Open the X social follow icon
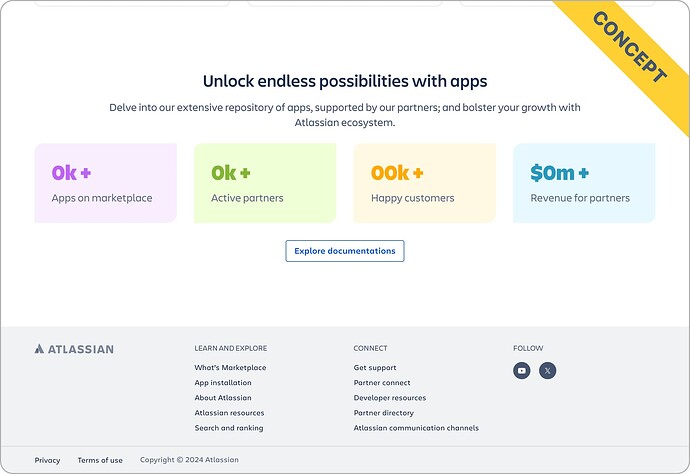Image resolution: width=690 pixels, height=474 pixels. pos(547,371)
